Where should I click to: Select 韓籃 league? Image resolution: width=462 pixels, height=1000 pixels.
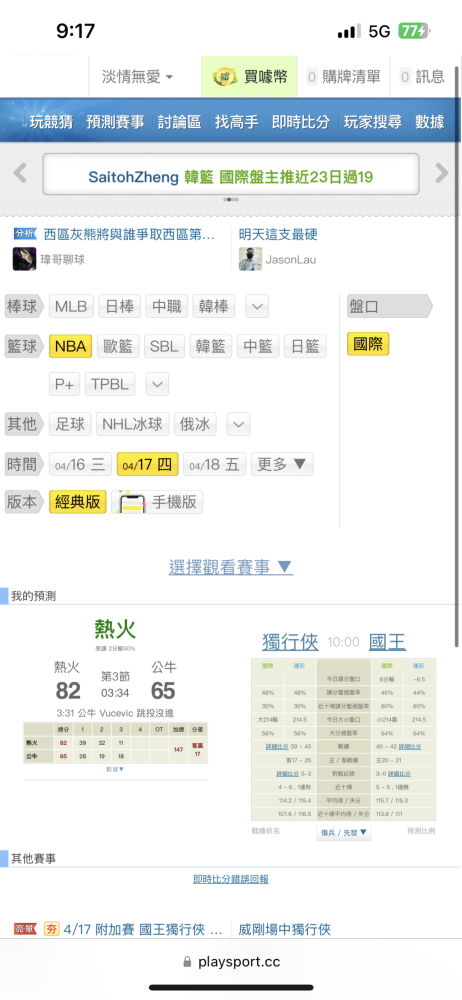click(x=211, y=346)
